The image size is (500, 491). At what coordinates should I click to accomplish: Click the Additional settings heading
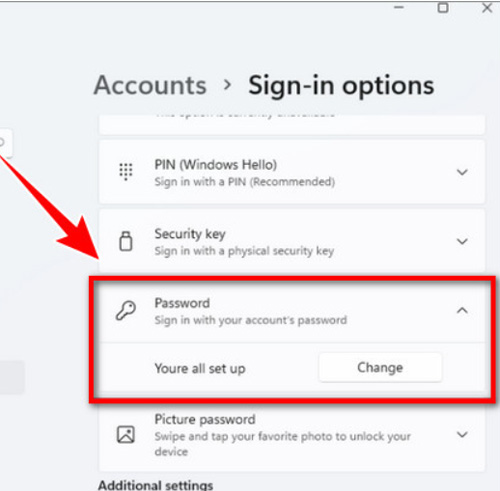pyautogui.click(x=156, y=485)
